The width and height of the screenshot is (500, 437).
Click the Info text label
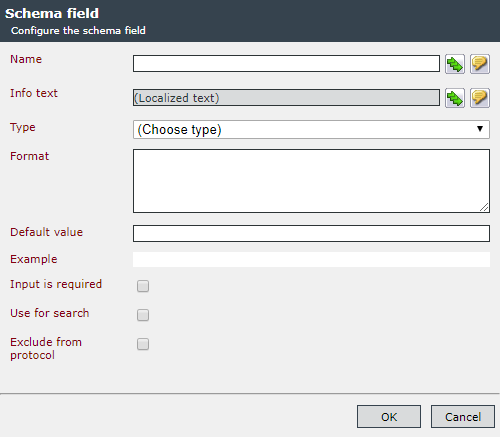[x=34, y=93]
